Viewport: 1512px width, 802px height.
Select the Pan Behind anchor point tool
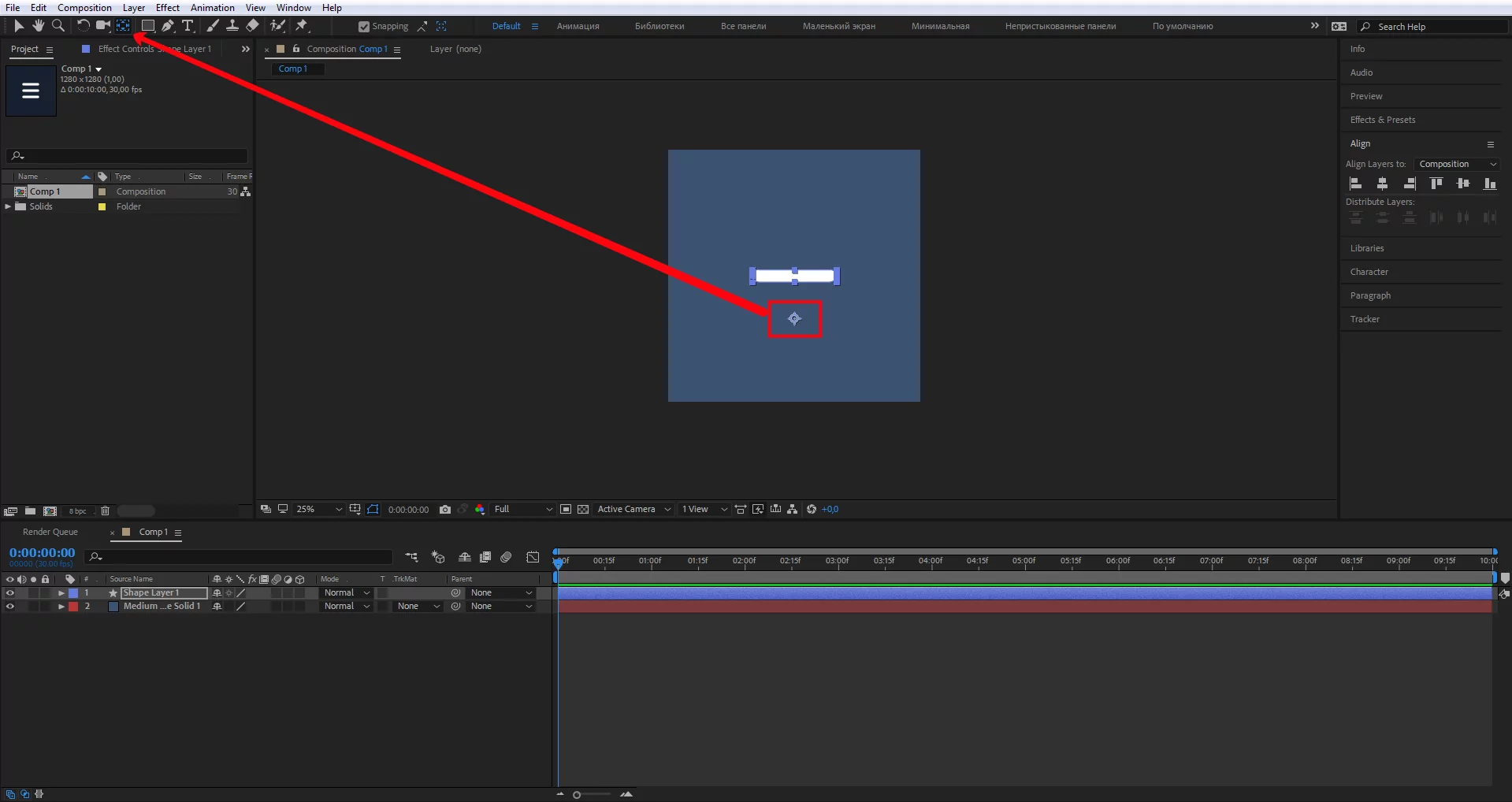pos(124,26)
